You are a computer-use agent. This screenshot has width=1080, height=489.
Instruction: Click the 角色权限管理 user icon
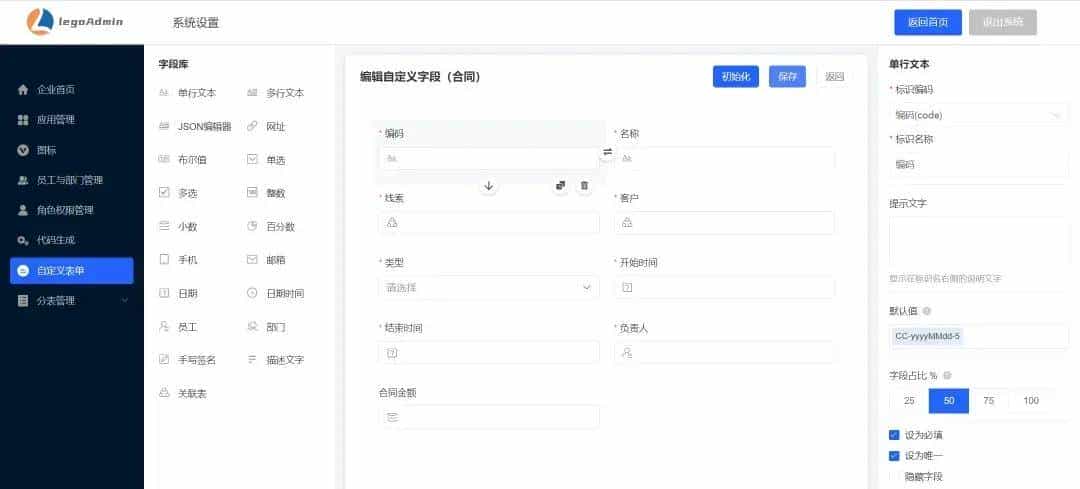[x=23, y=210]
